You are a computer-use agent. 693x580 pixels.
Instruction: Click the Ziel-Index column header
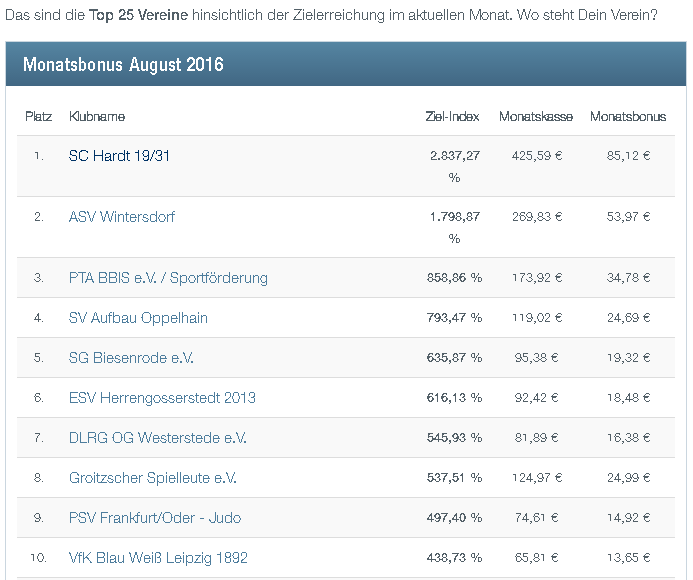(452, 117)
